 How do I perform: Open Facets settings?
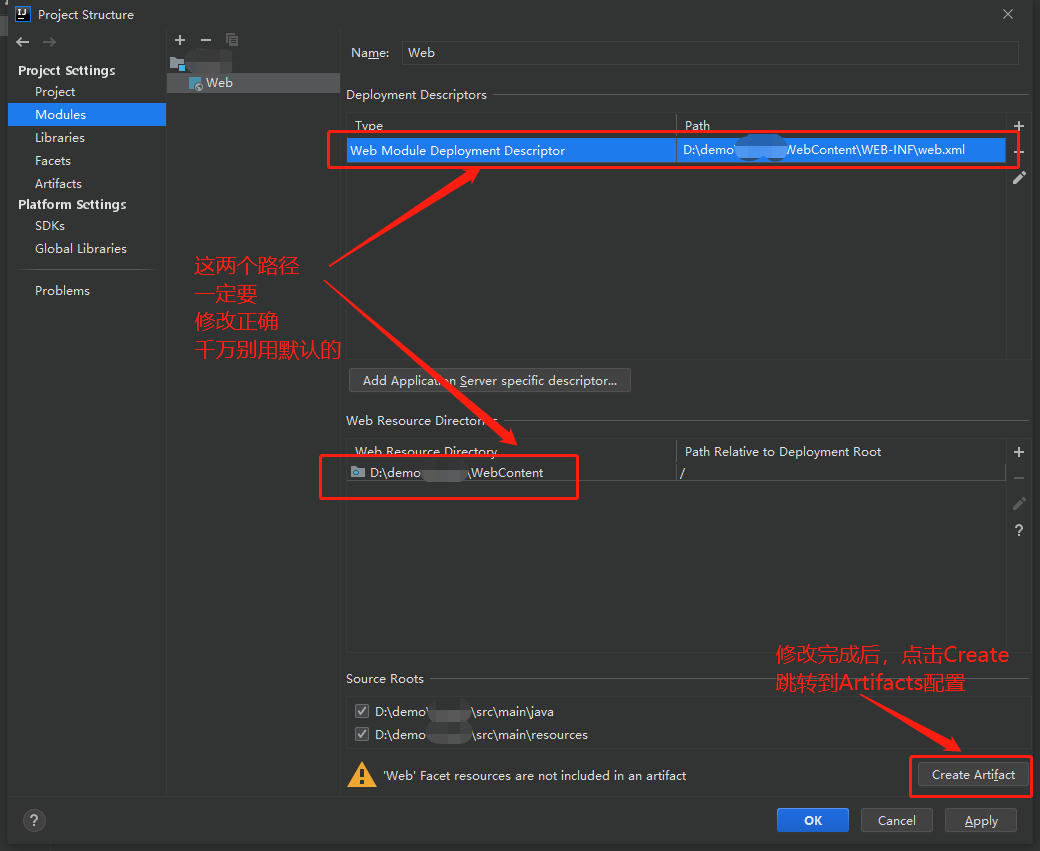tap(53, 161)
